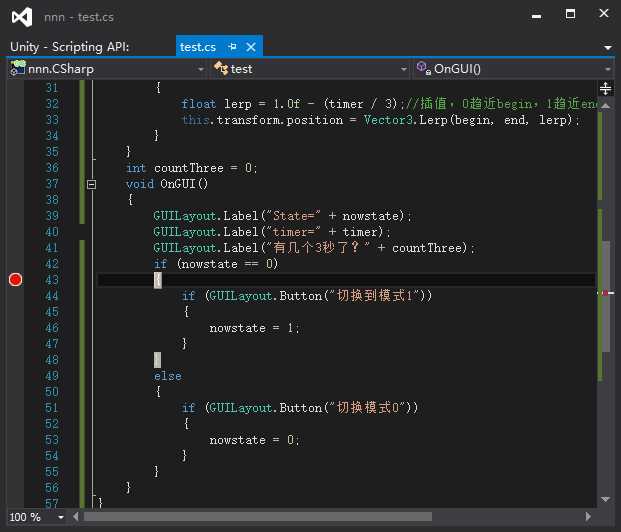Screen dimensions: 621x532
Task: Click the test class icon
Action: (221, 68)
